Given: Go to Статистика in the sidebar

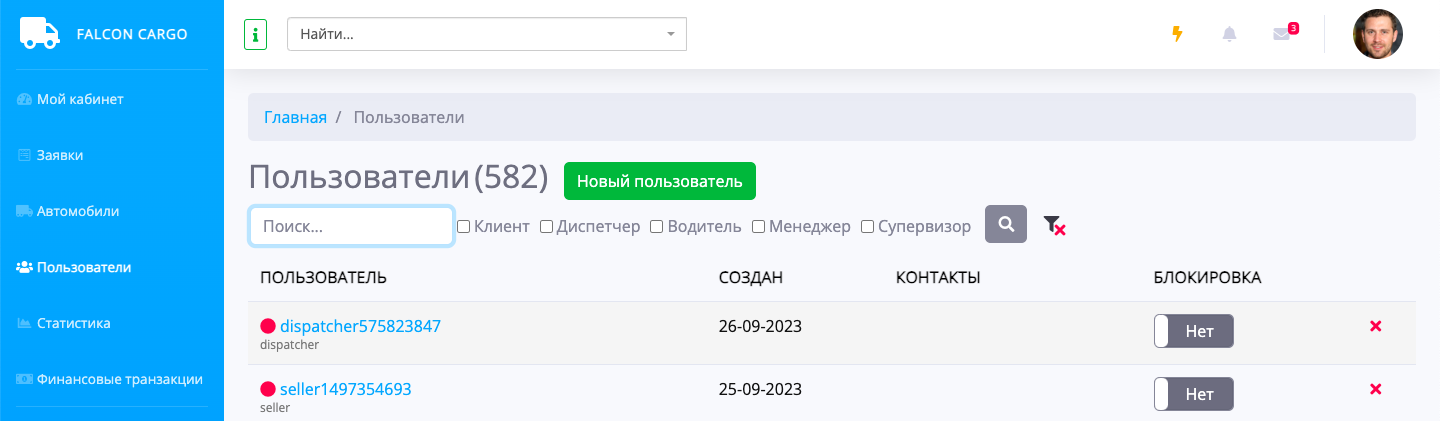Looking at the screenshot, I should coord(73,323).
